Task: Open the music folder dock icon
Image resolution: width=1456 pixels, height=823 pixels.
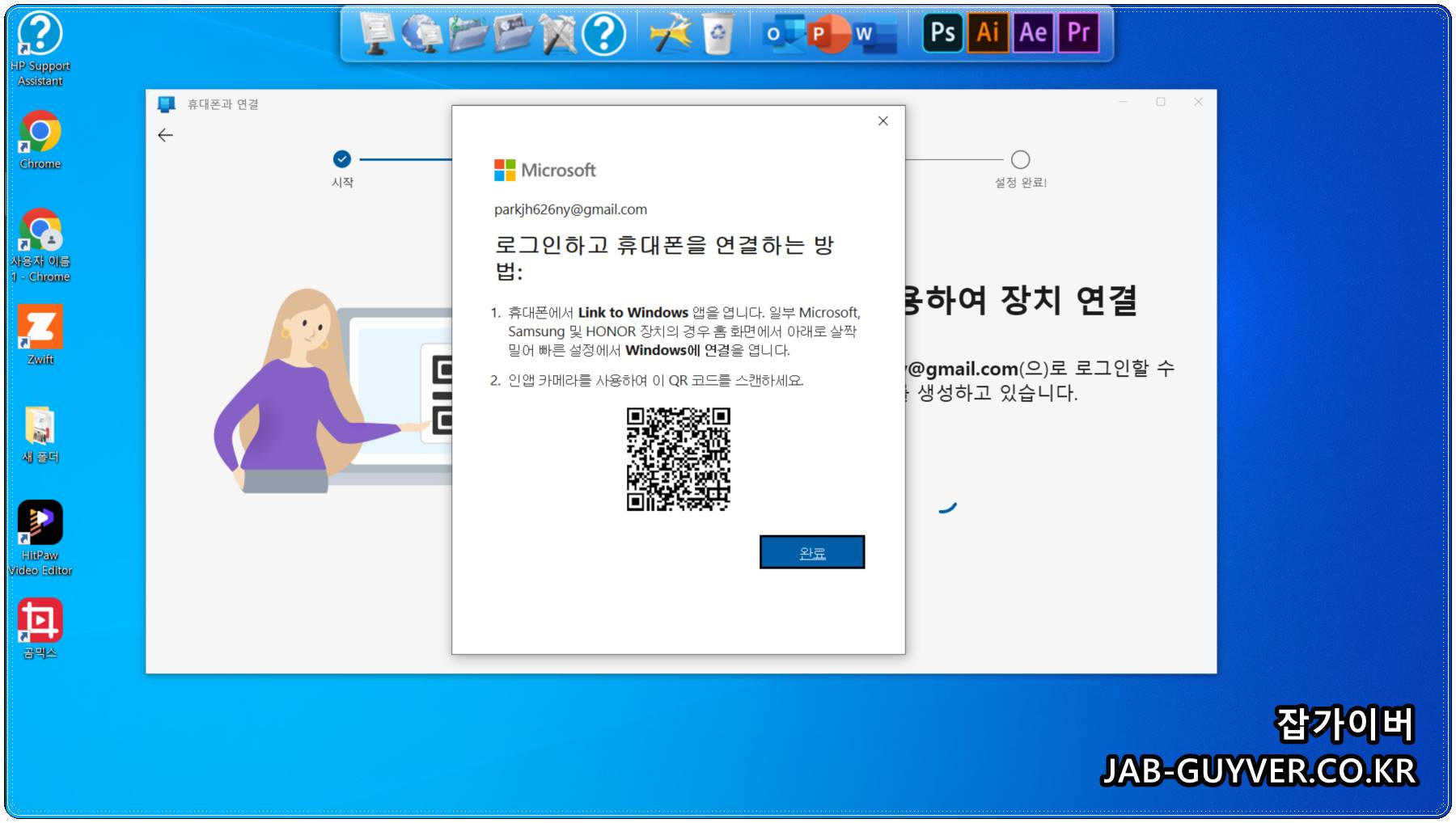Action: [x=468, y=34]
